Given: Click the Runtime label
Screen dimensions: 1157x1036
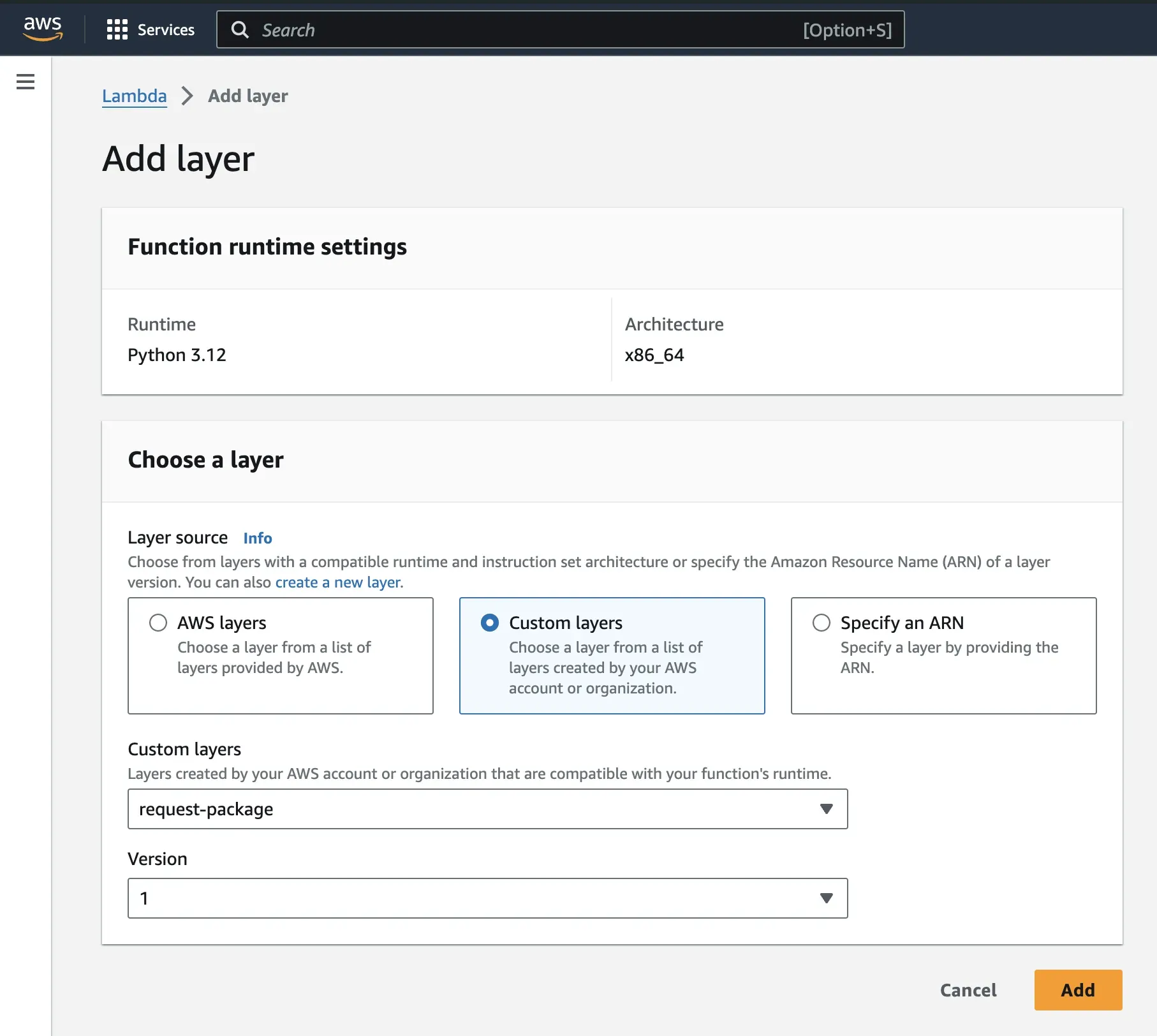Looking at the screenshot, I should pos(161,324).
